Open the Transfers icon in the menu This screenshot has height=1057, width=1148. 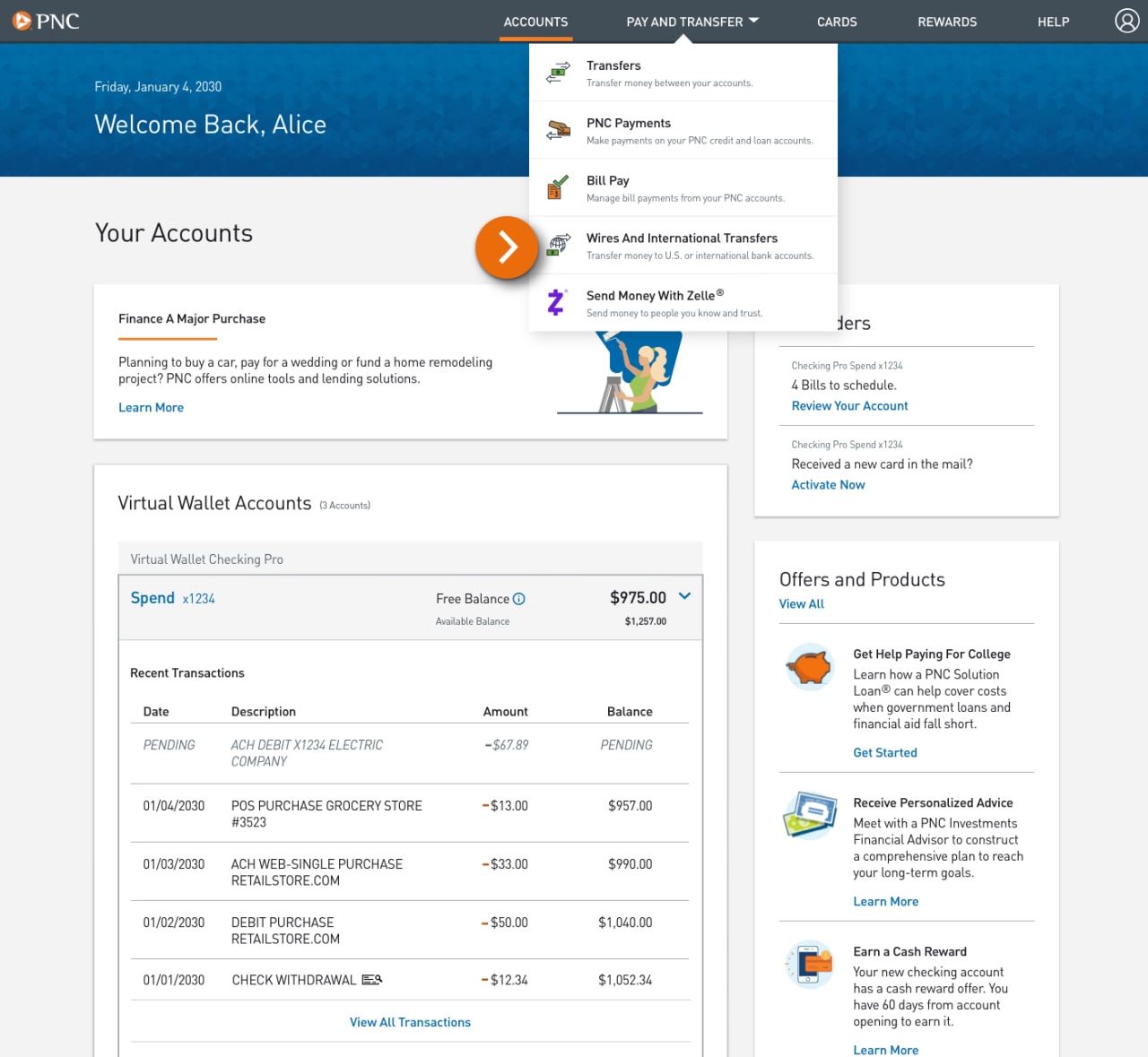[557, 73]
